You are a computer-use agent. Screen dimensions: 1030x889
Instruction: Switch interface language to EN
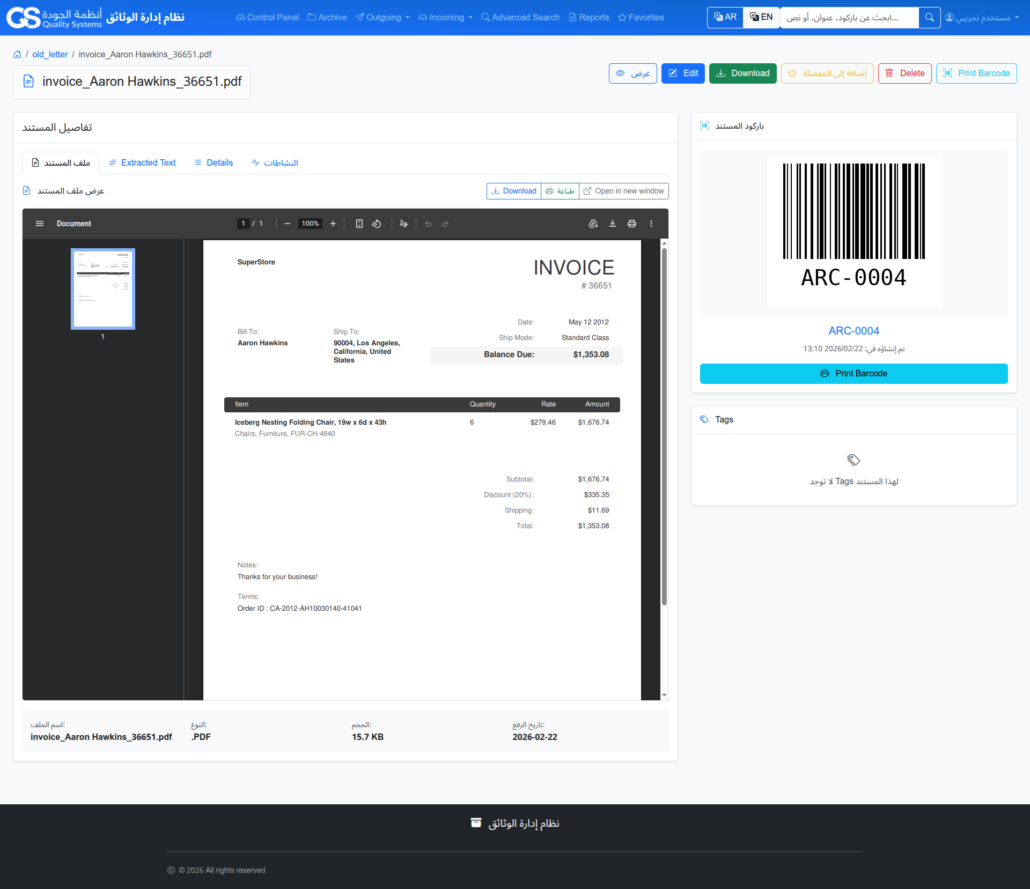click(x=761, y=17)
